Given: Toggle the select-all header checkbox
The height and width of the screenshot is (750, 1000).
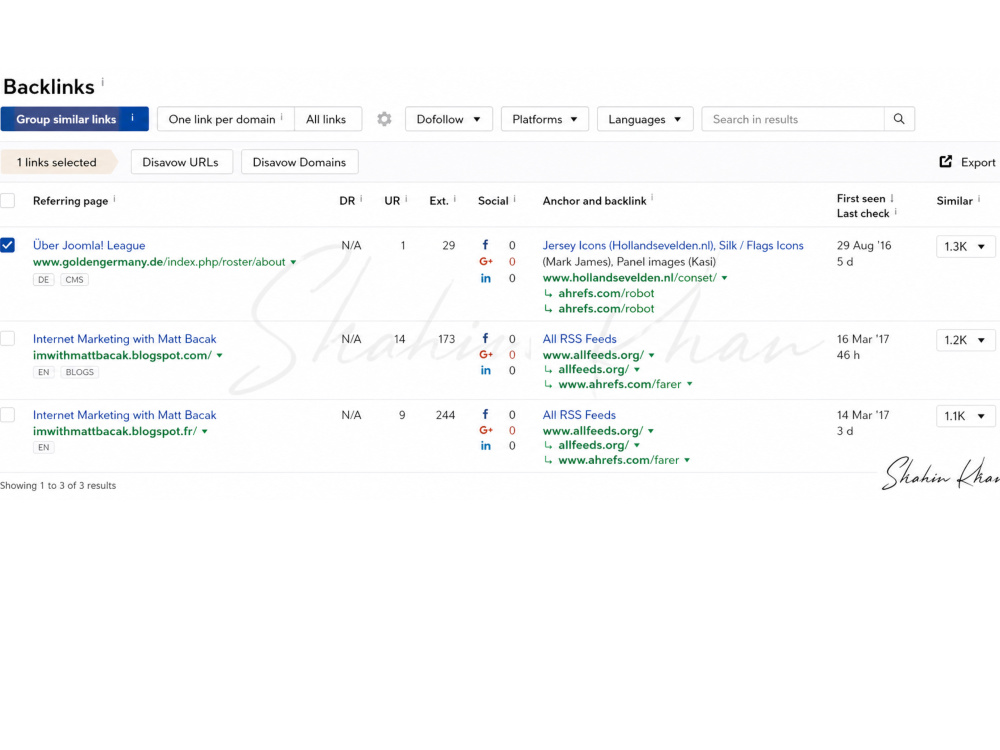Looking at the screenshot, I should point(8,200).
